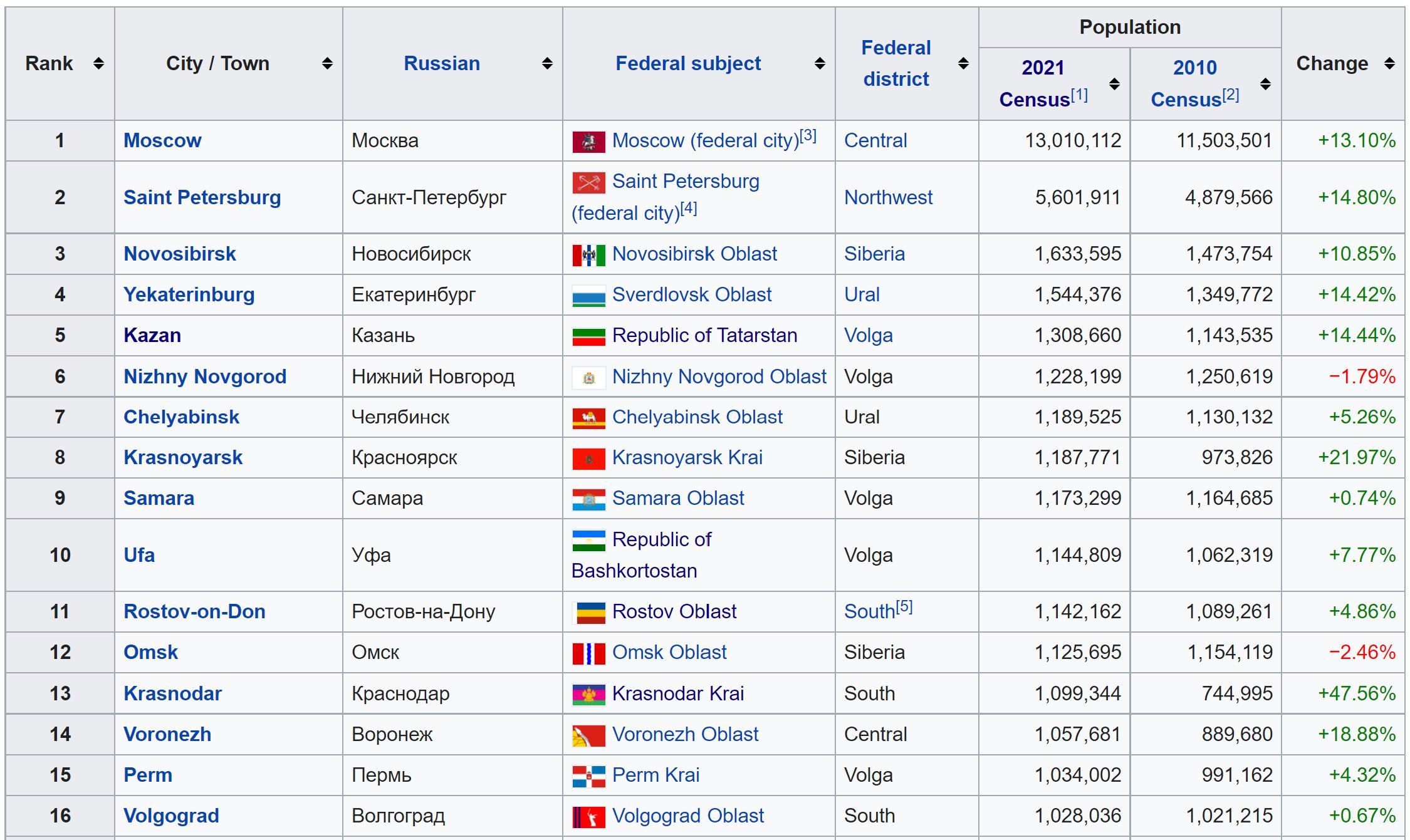Click the Omsk Oblast flag icon
This screenshot has width=1410, height=840.
pyautogui.click(x=588, y=653)
